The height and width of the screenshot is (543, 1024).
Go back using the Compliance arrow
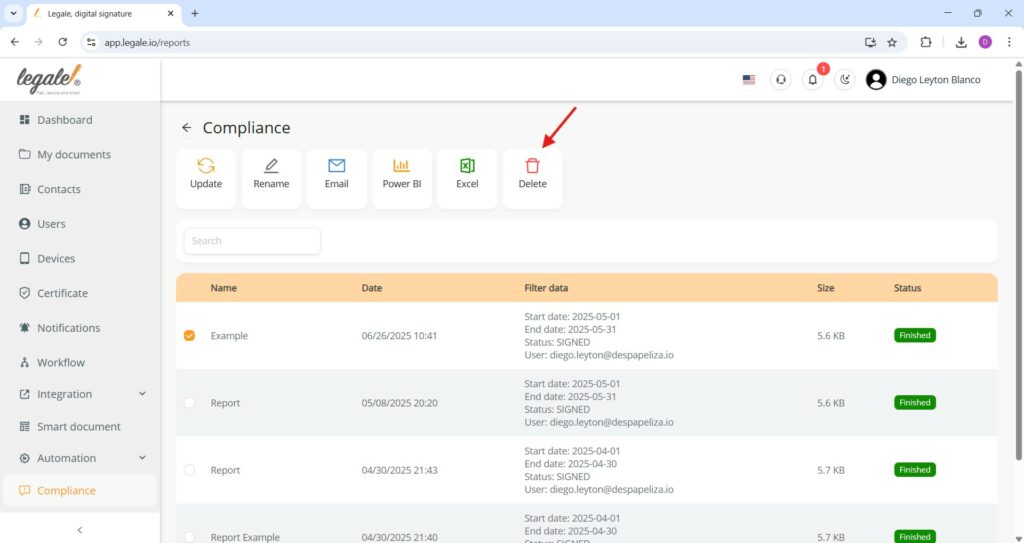(187, 127)
